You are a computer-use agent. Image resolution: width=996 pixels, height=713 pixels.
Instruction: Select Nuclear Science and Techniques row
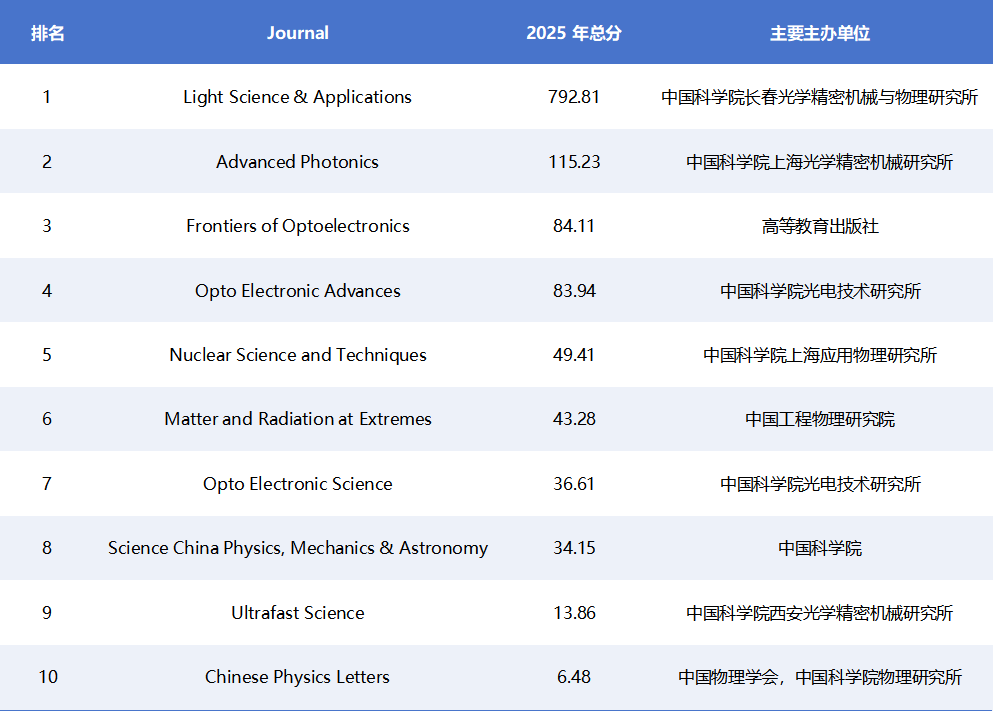click(297, 355)
